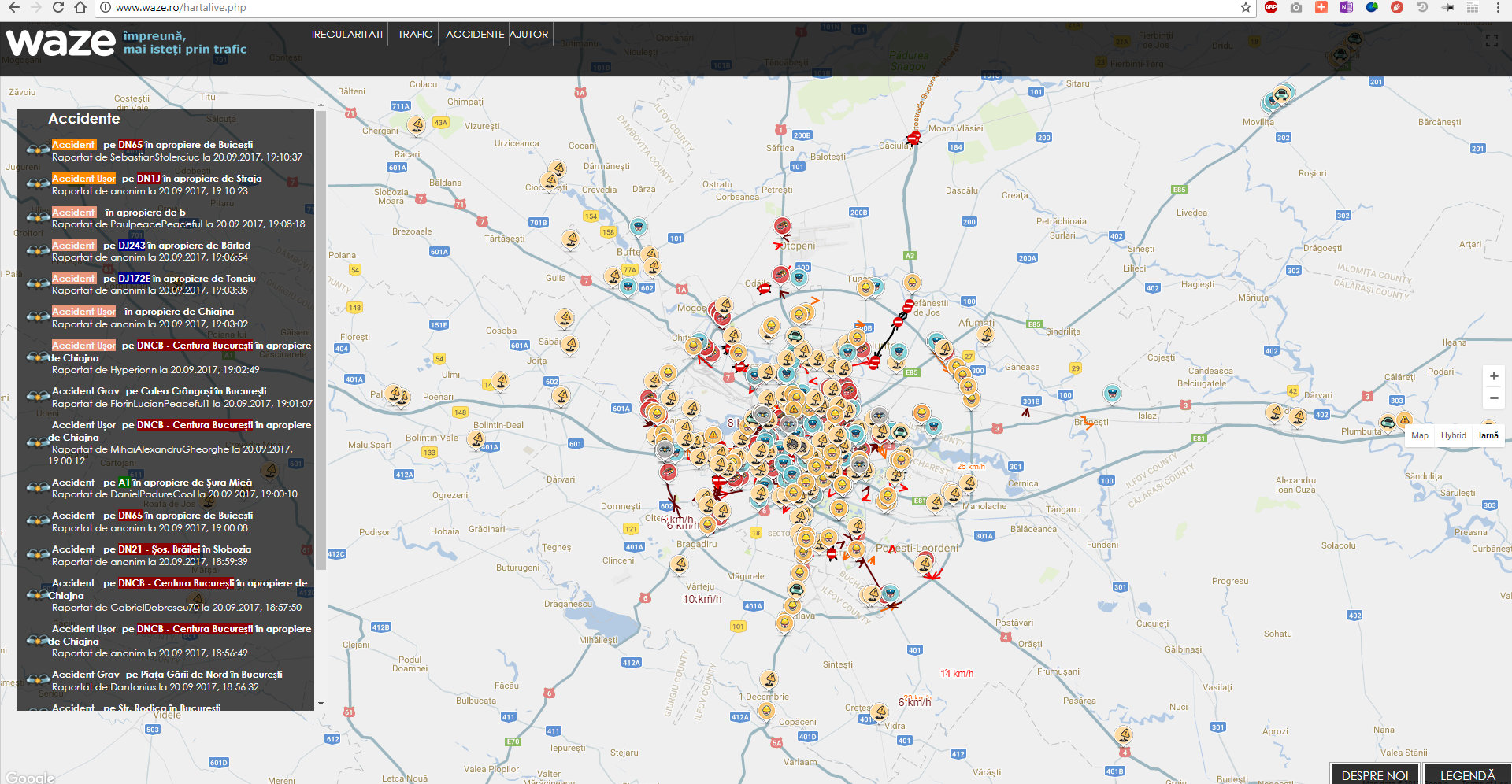Open the TRAFIC menu

pyautogui.click(x=415, y=34)
